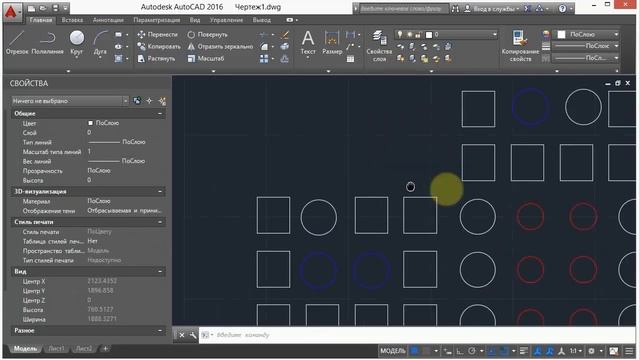This screenshot has width=640, height=360.
Task: Select the Текст text tool
Action: [308, 42]
